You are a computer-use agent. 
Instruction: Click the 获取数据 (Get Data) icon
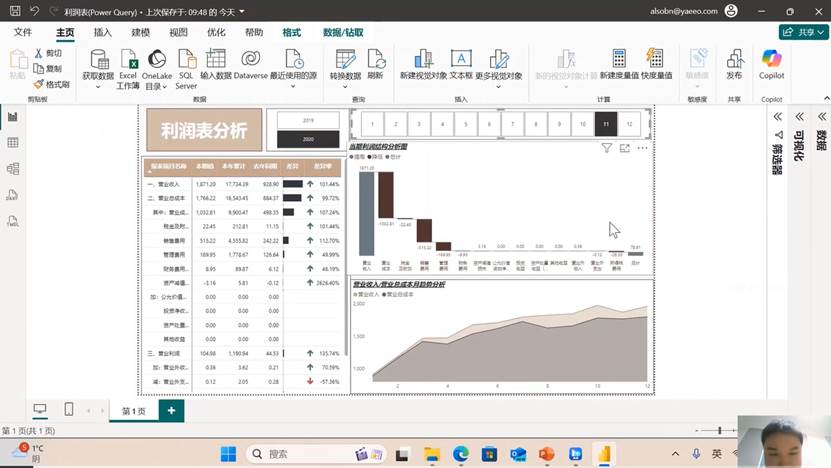tap(97, 60)
